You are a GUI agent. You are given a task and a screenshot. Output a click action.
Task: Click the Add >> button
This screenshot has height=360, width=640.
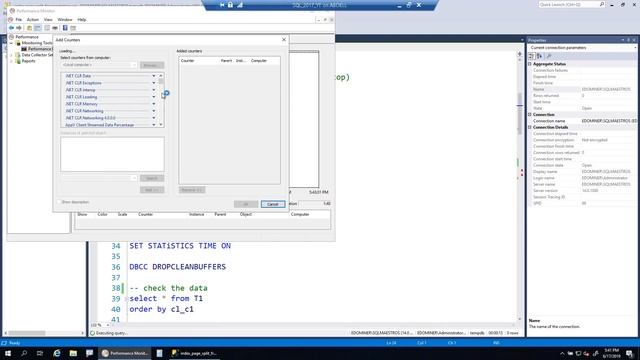point(152,190)
